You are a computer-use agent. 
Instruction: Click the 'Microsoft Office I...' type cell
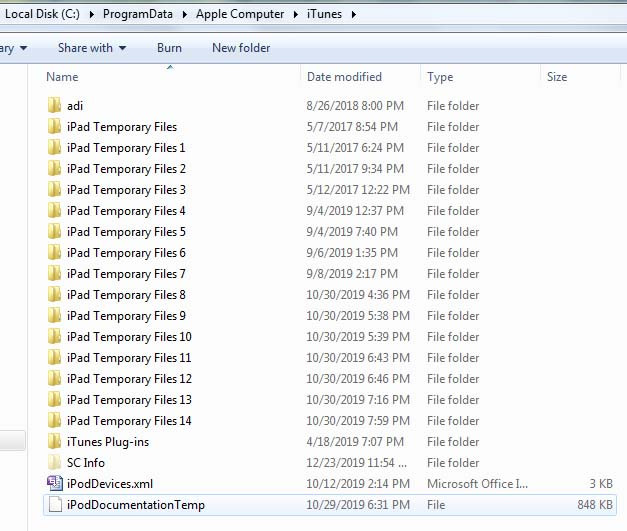tap(477, 484)
